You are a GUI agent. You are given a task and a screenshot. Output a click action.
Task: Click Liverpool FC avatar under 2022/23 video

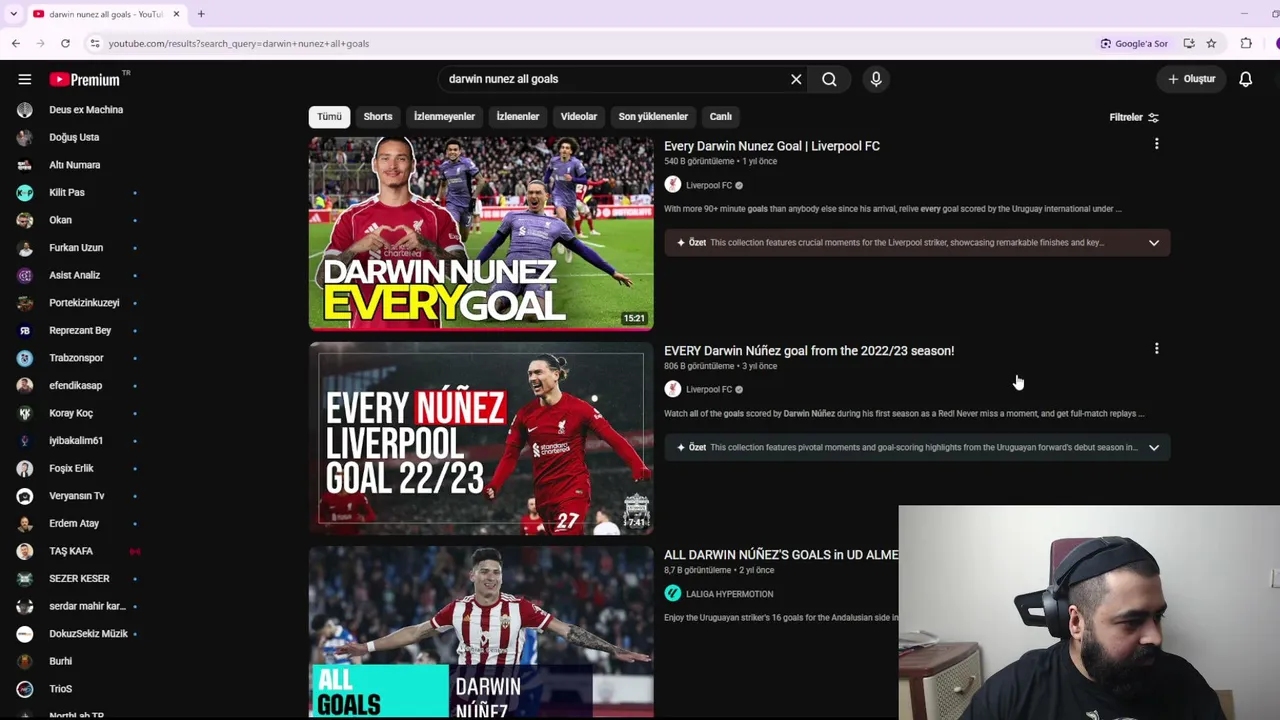(673, 389)
